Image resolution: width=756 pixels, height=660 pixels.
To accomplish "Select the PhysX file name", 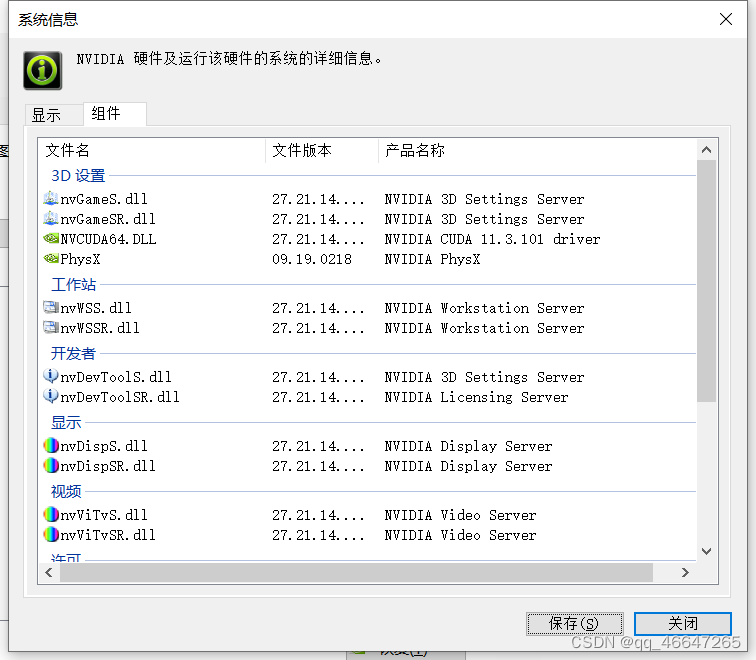I will tap(80, 259).
